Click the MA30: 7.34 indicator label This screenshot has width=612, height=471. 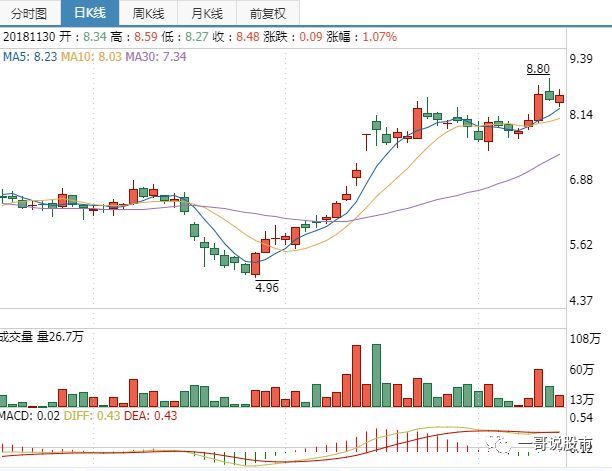156,57
